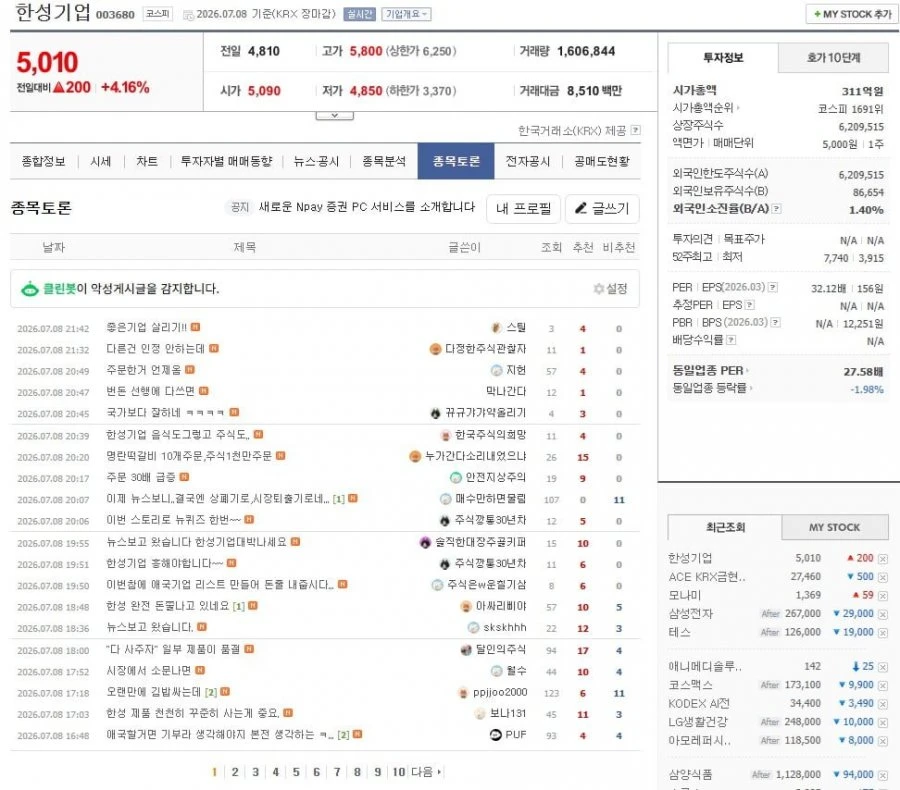Open post 다른건 인정 안하는데
This screenshot has width=900, height=790.
(156, 348)
